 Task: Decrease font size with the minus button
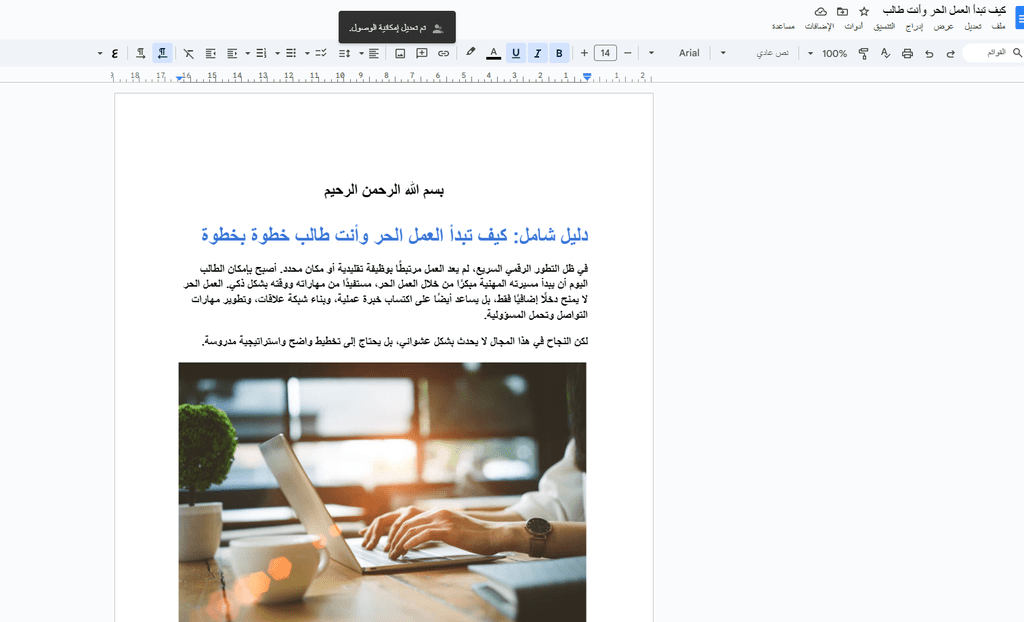(x=628, y=53)
